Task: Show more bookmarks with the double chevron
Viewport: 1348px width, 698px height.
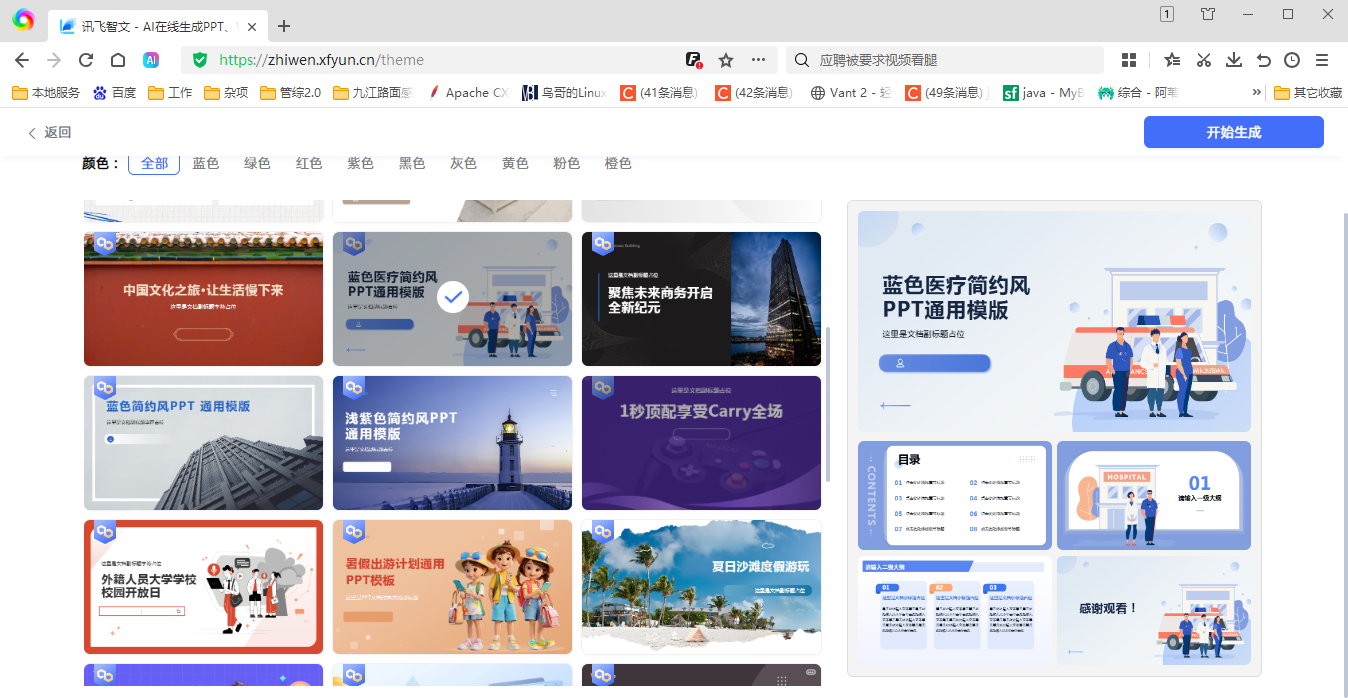Action: (x=1257, y=92)
